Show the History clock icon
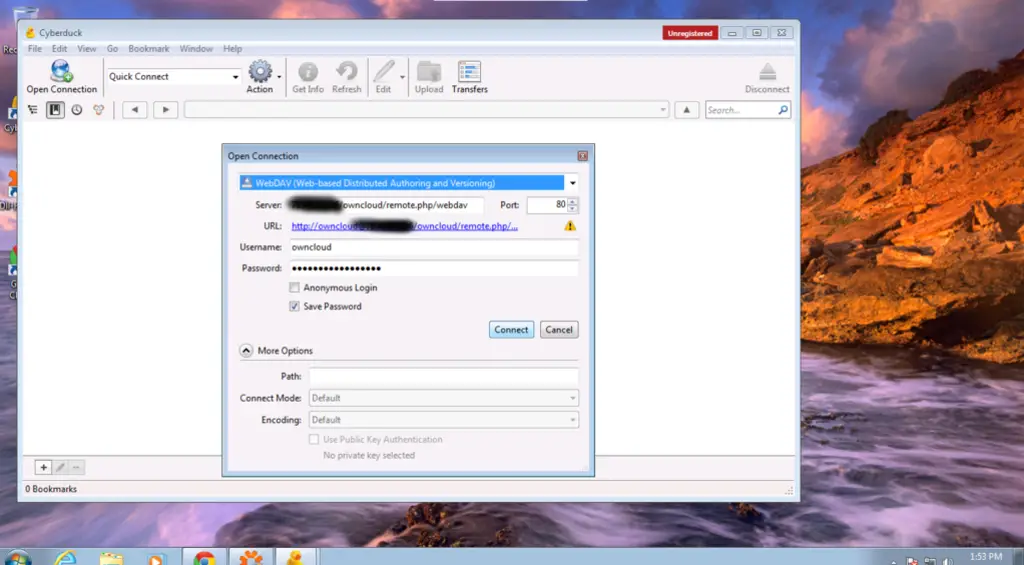The width and height of the screenshot is (1024, 565). [77, 110]
